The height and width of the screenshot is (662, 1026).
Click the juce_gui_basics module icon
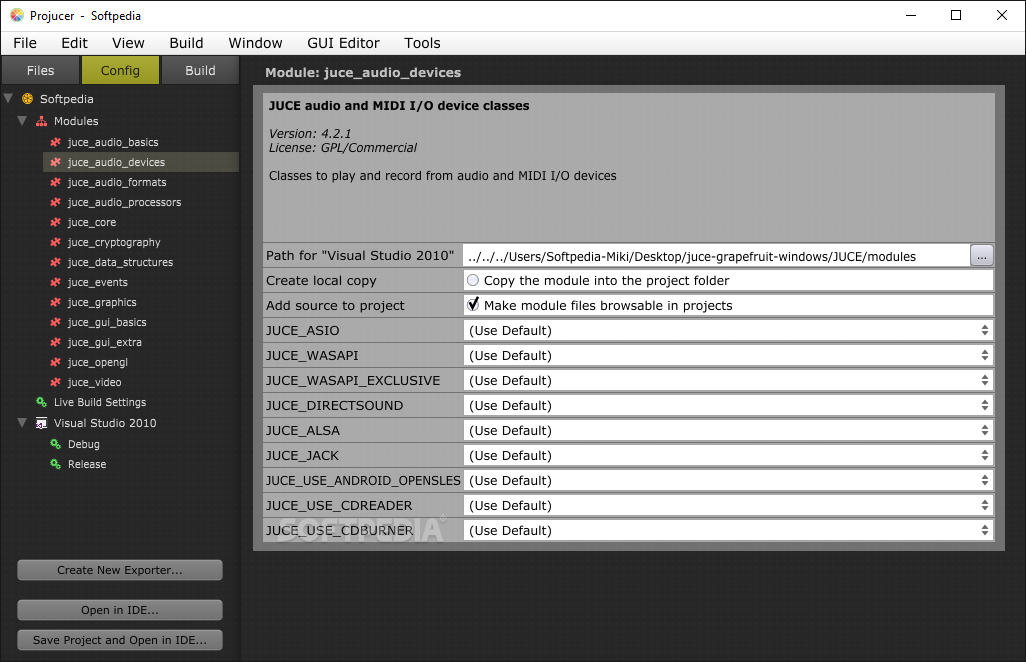tap(56, 322)
